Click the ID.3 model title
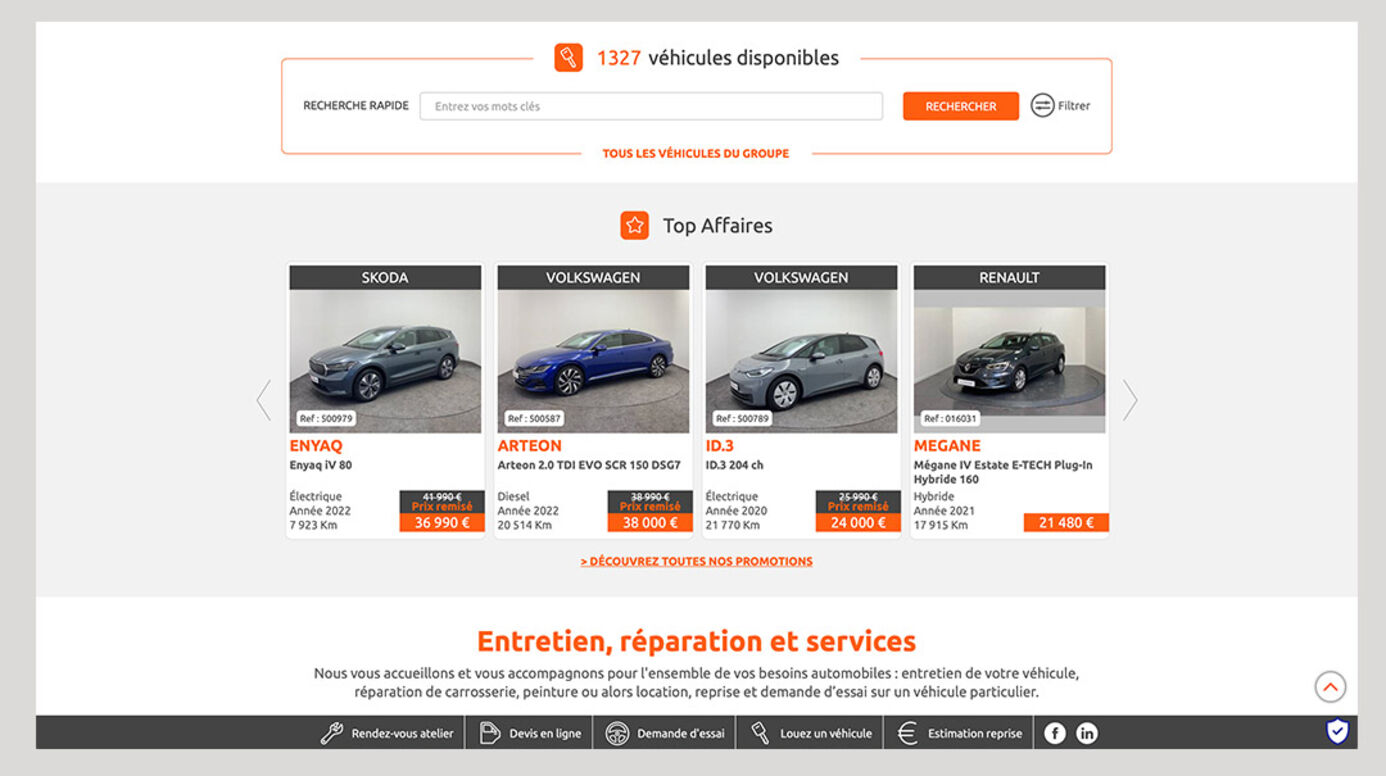Viewport: 1386px width, 776px height. 720,446
